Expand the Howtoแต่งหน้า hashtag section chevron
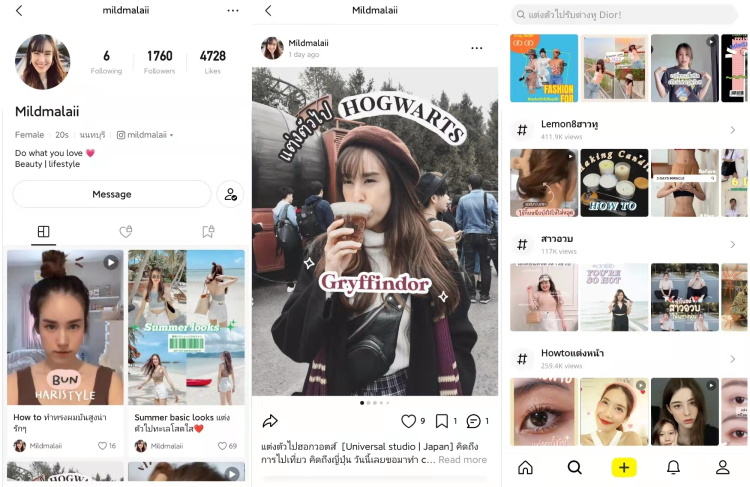 (x=732, y=359)
